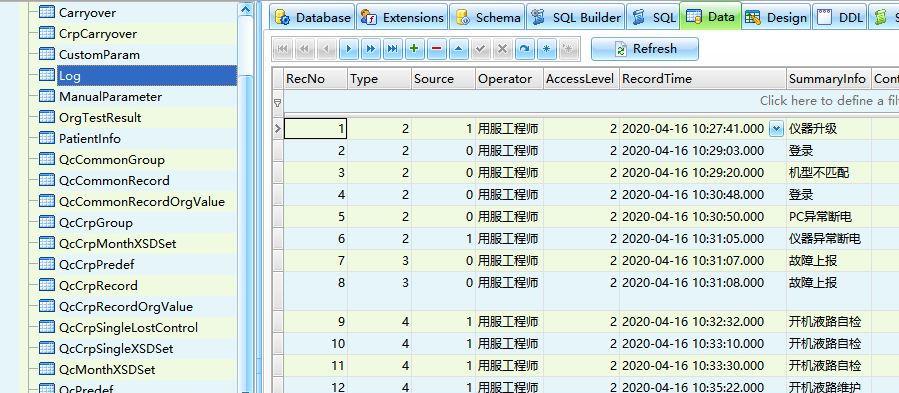Click the table list scrollbar up arrow
Viewport: 899px width, 393px height.
click(x=245, y=9)
